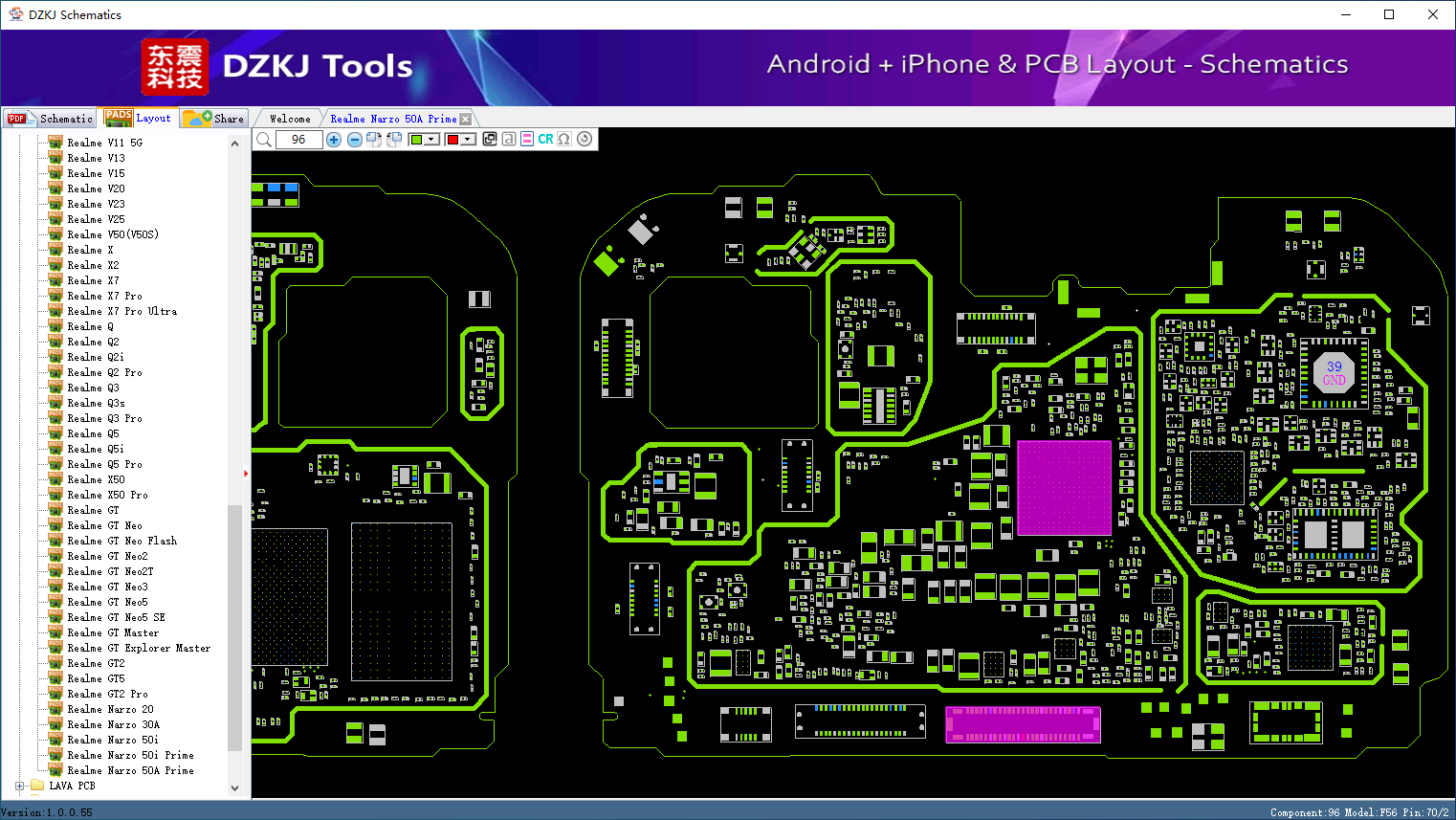Toggle the pink double-bar toolbar icon
This screenshot has width=1456, height=820.
click(x=527, y=139)
